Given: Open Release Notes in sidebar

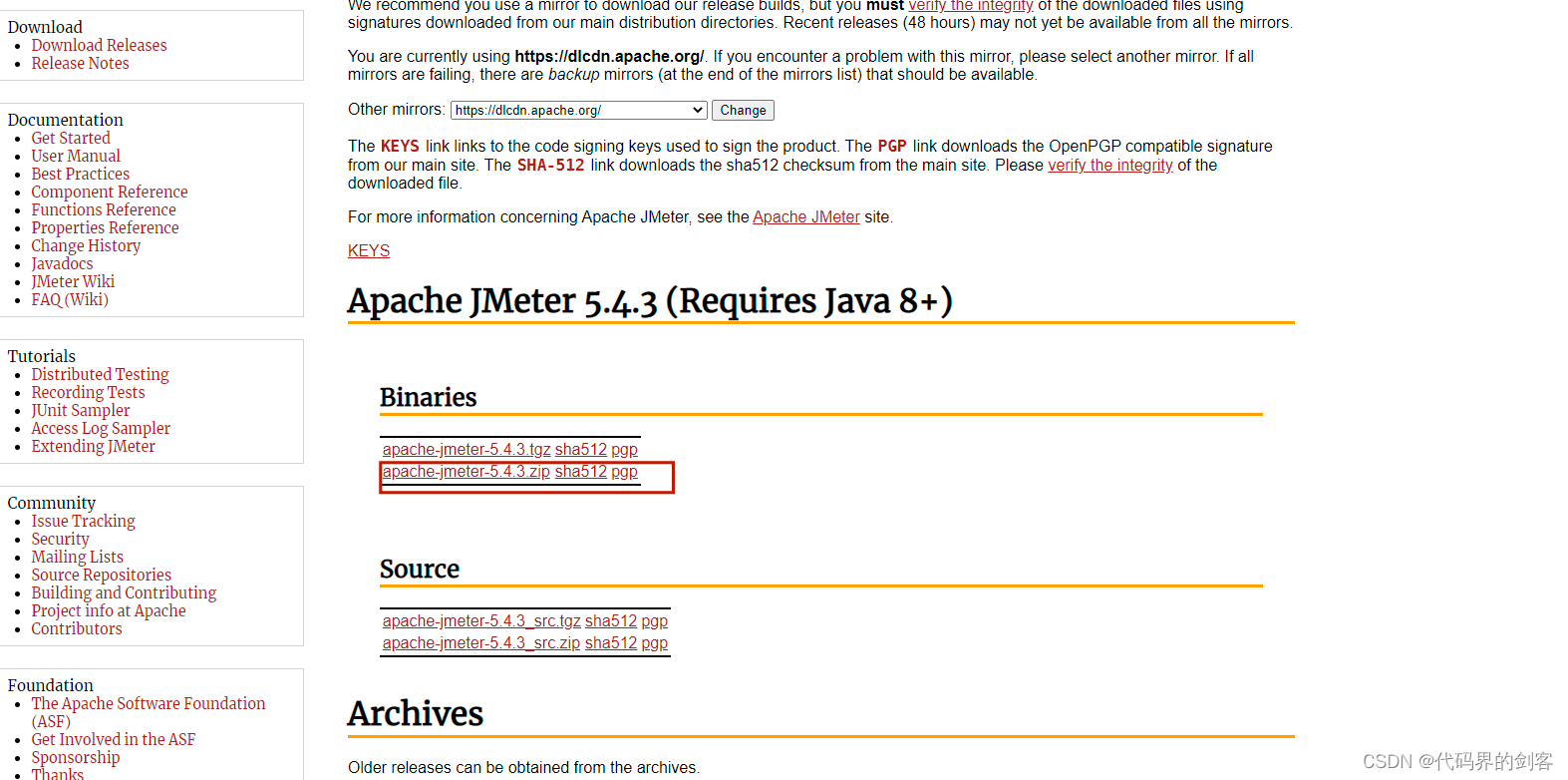Looking at the screenshot, I should (80, 63).
